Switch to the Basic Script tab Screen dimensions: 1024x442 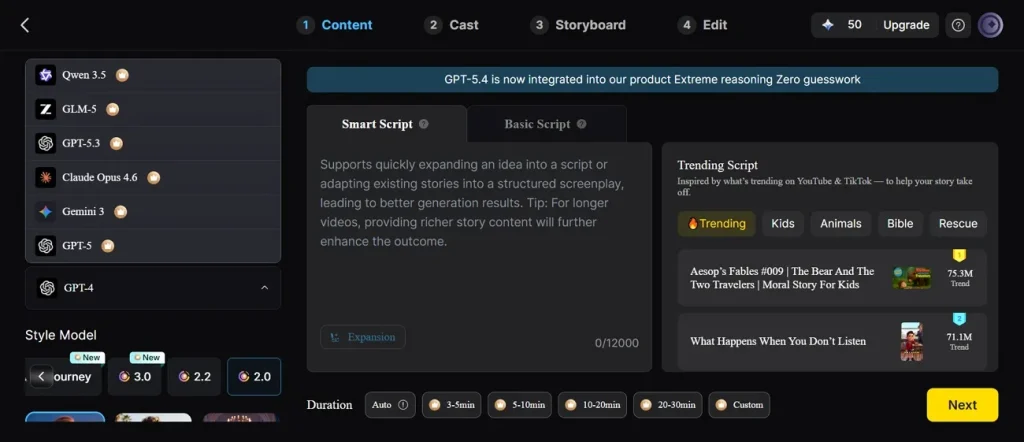click(546, 124)
